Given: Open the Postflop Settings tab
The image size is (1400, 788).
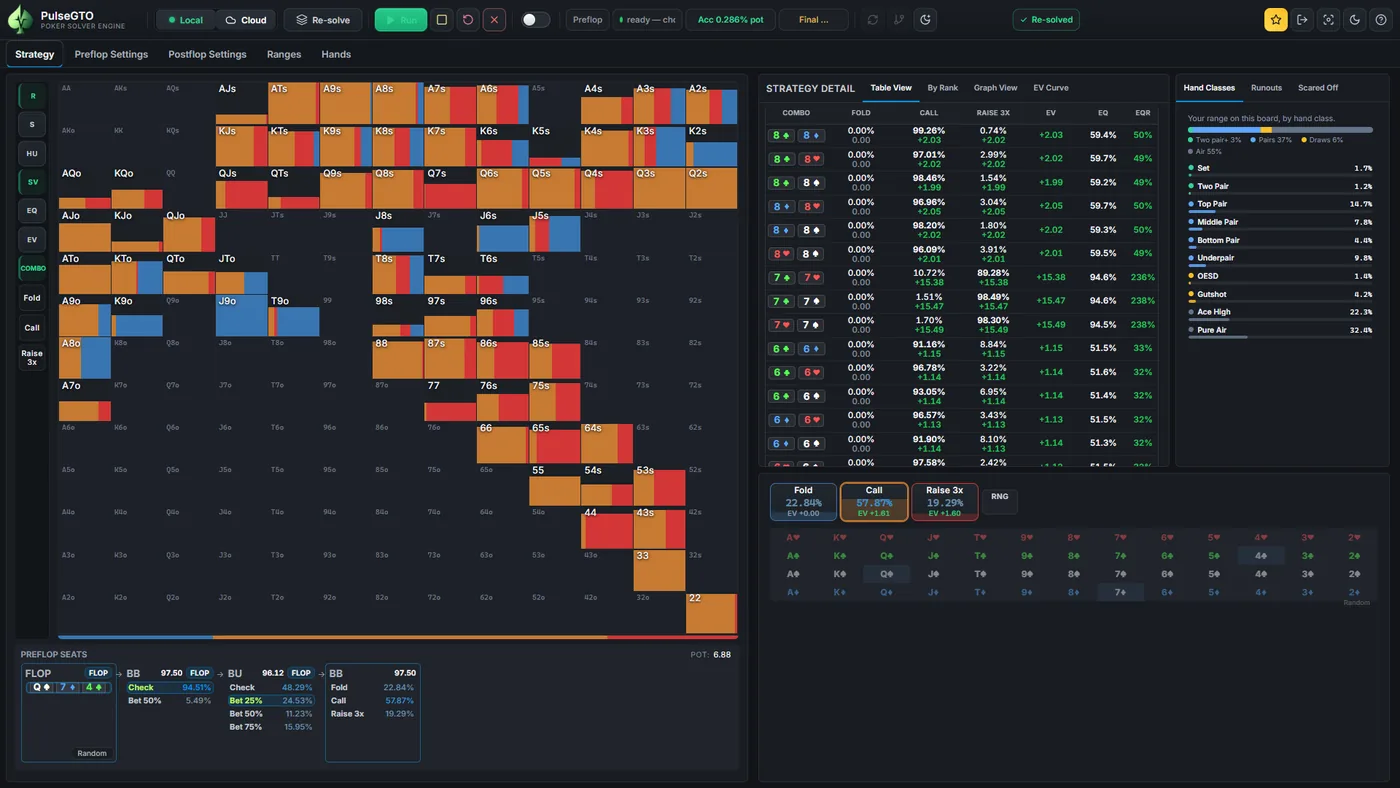Looking at the screenshot, I should click(x=207, y=54).
